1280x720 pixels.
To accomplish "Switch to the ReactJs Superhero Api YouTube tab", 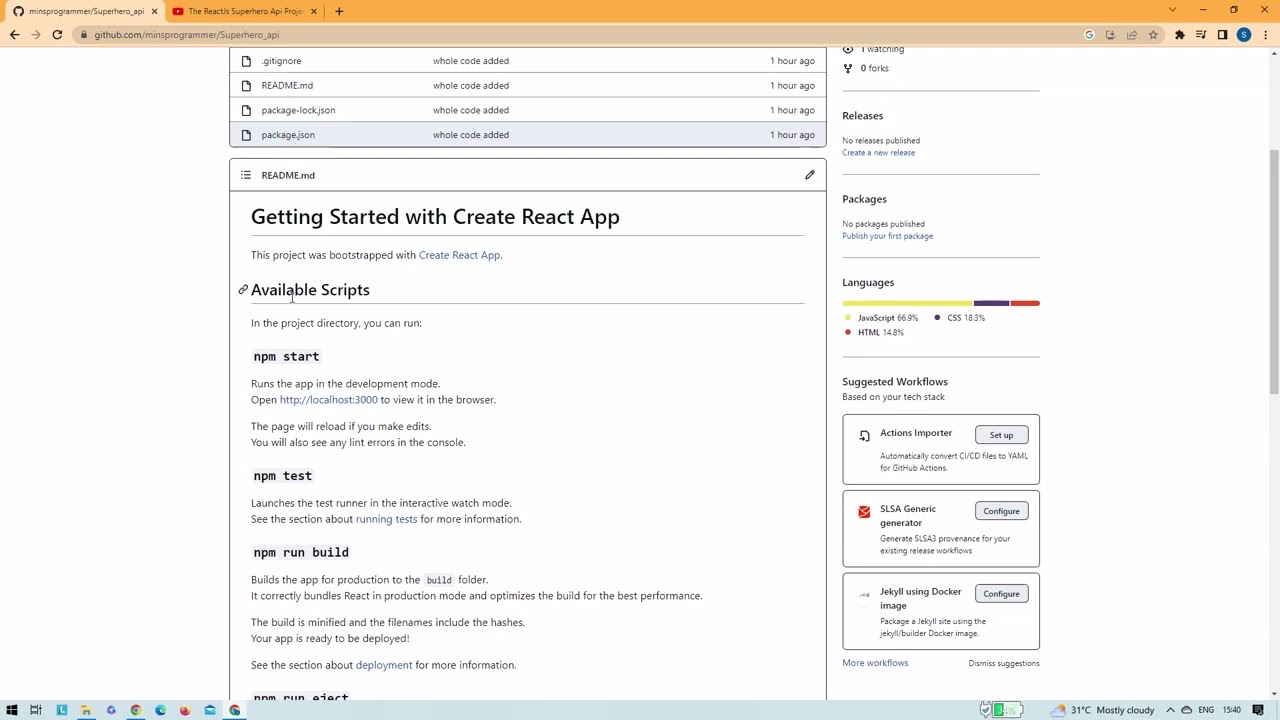I will tap(244, 11).
